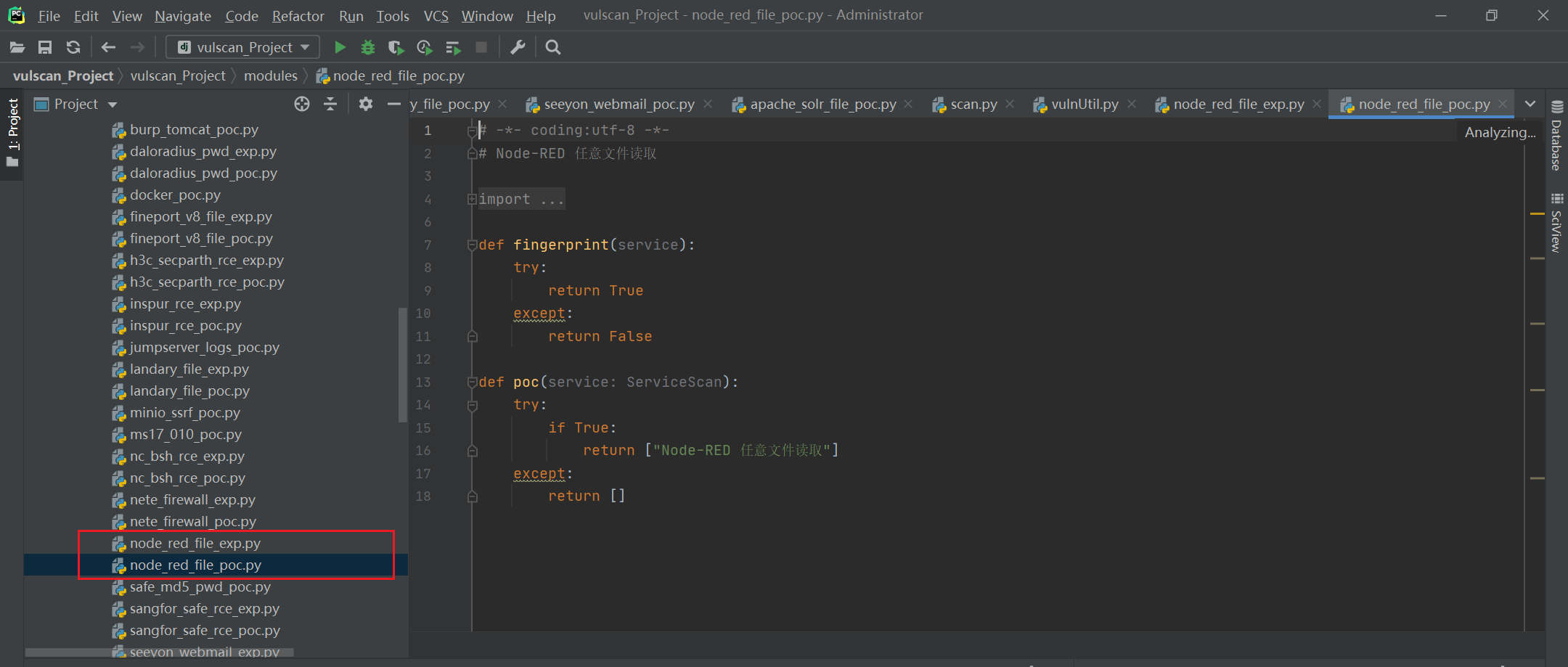This screenshot has height=667, width=1568.
Task: Click the Stop square icon
Action: tap(481, 47)
